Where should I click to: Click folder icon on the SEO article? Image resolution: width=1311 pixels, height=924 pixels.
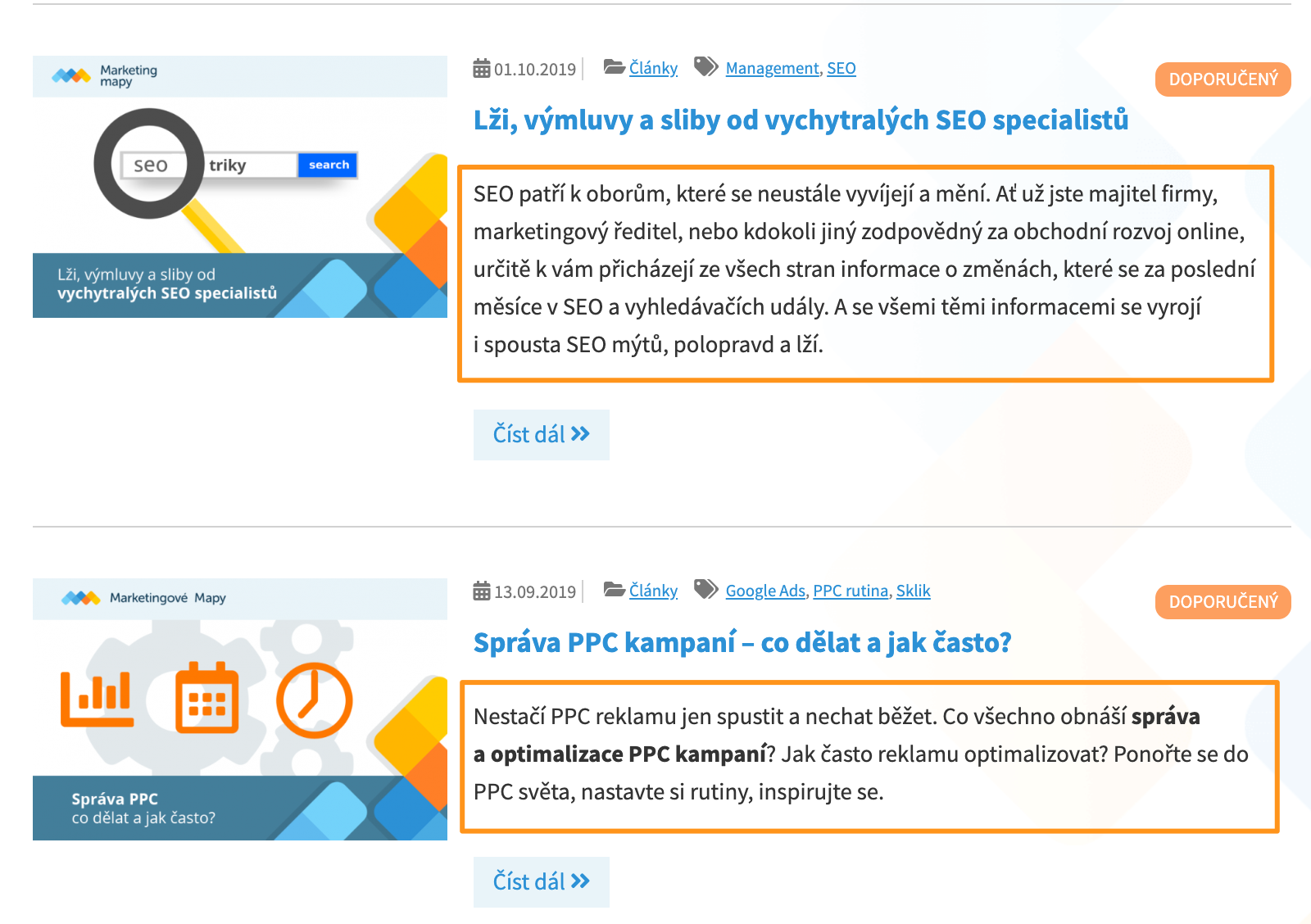point(614,67)
